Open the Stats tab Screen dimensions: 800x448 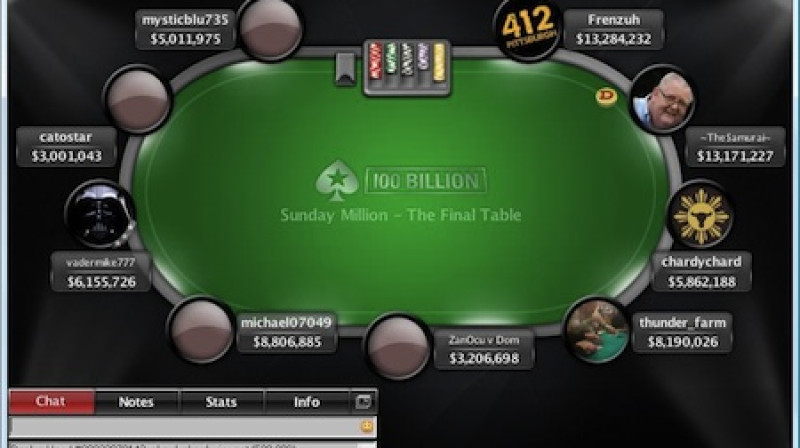[x=221, y=402]
